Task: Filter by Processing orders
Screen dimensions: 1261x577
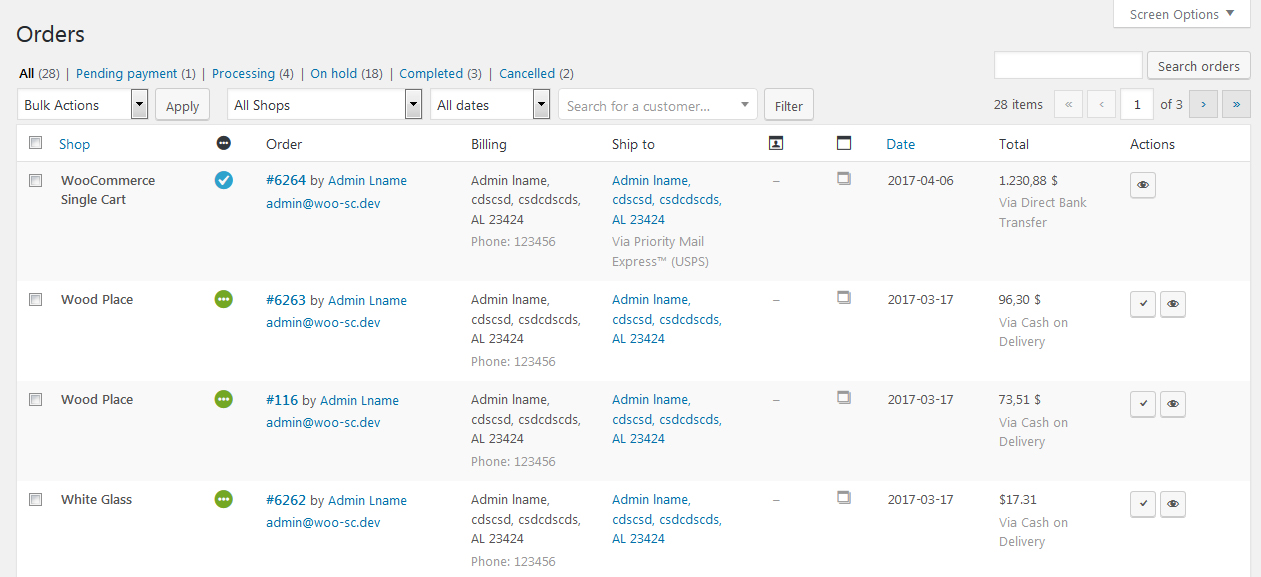Action: click(243, 73)
